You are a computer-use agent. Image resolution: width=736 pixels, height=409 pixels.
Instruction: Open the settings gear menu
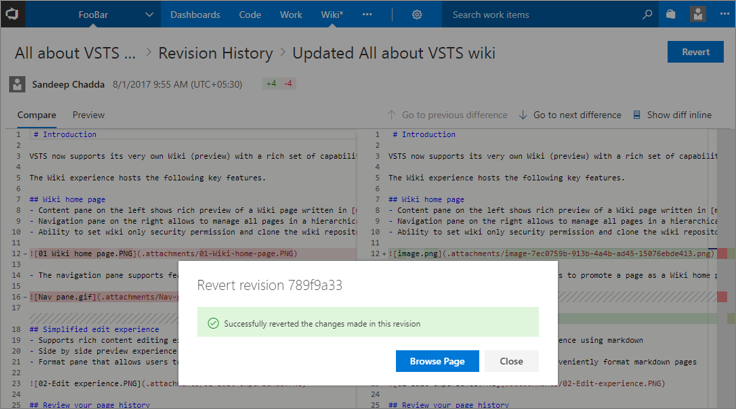(x=417, y=15)
